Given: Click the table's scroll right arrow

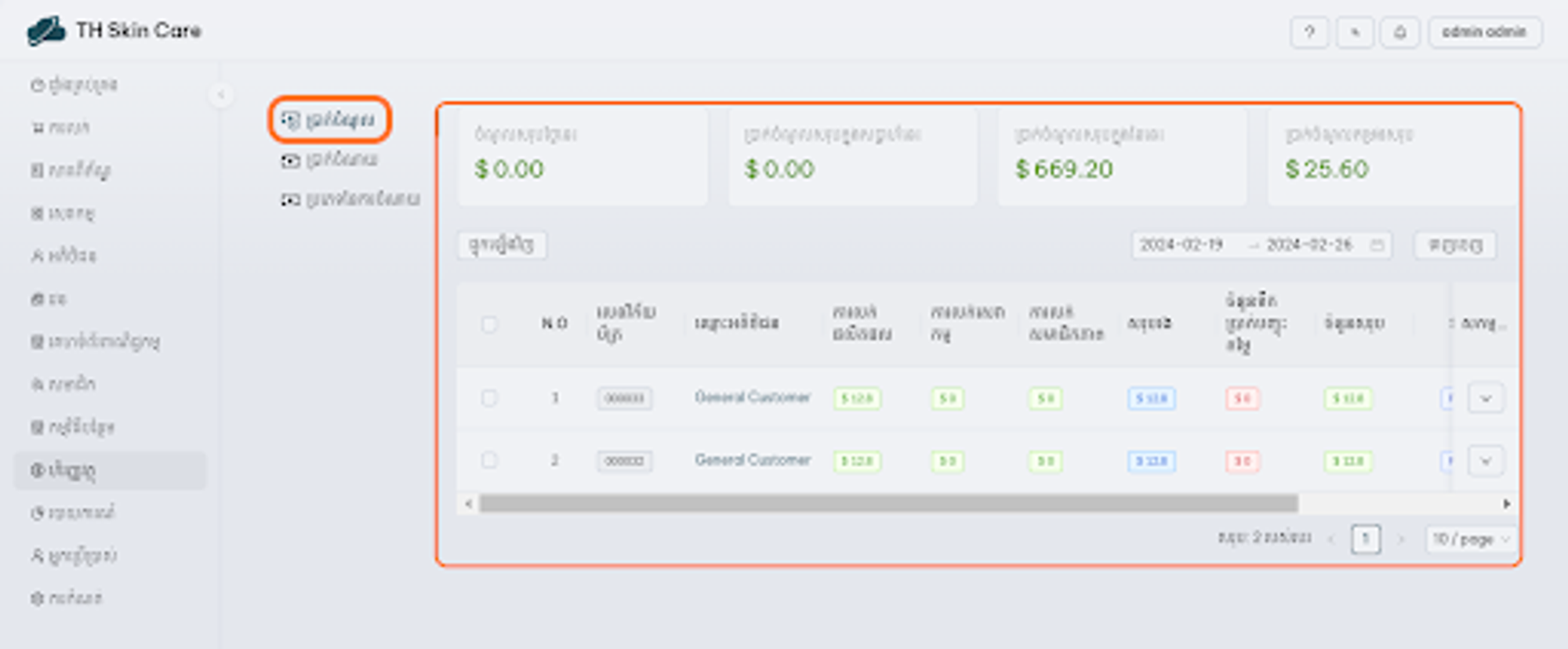Looking at the screenshot, I should click(1506, 504).
